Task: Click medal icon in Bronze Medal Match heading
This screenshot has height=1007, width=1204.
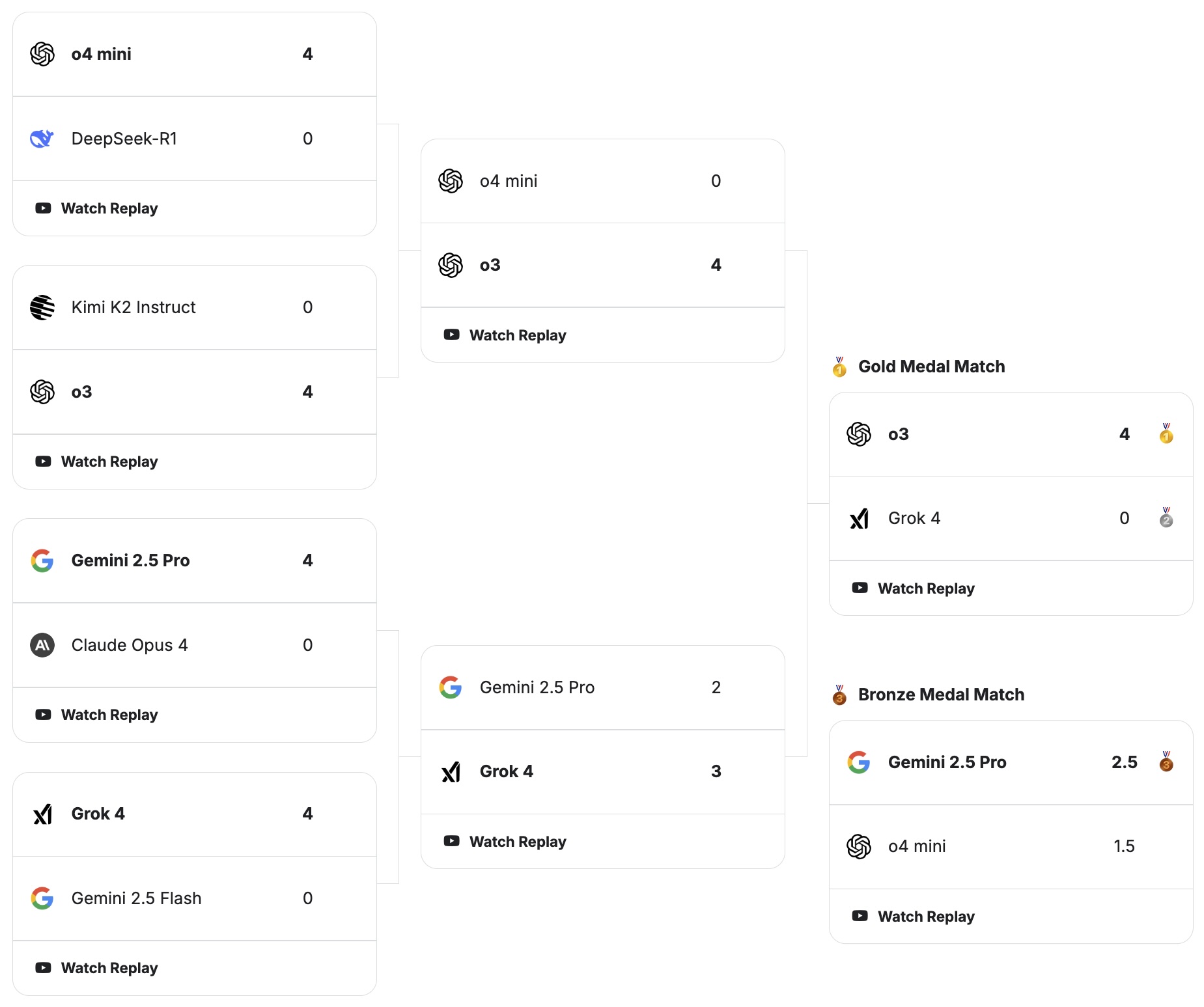Action: (x=839, y=695)
